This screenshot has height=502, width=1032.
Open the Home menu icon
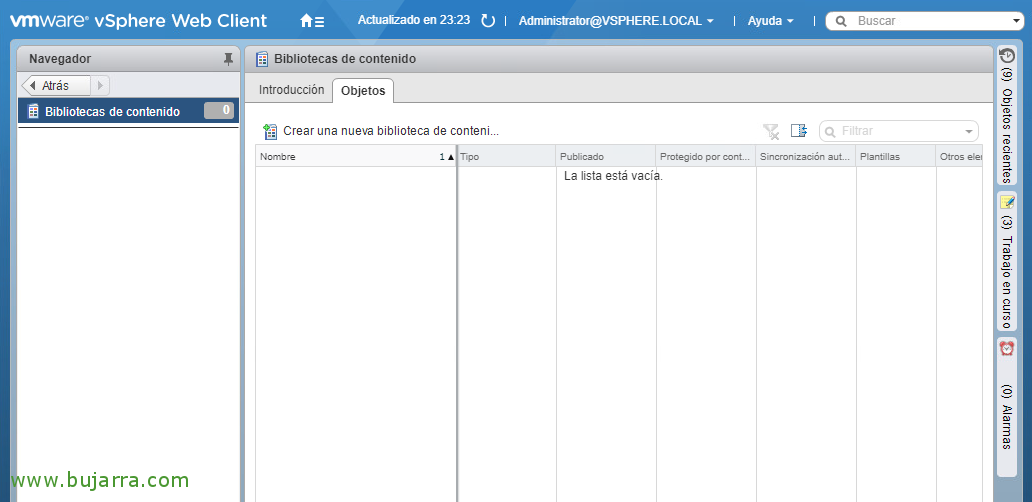pyautogui.click(x=312, y=21)
